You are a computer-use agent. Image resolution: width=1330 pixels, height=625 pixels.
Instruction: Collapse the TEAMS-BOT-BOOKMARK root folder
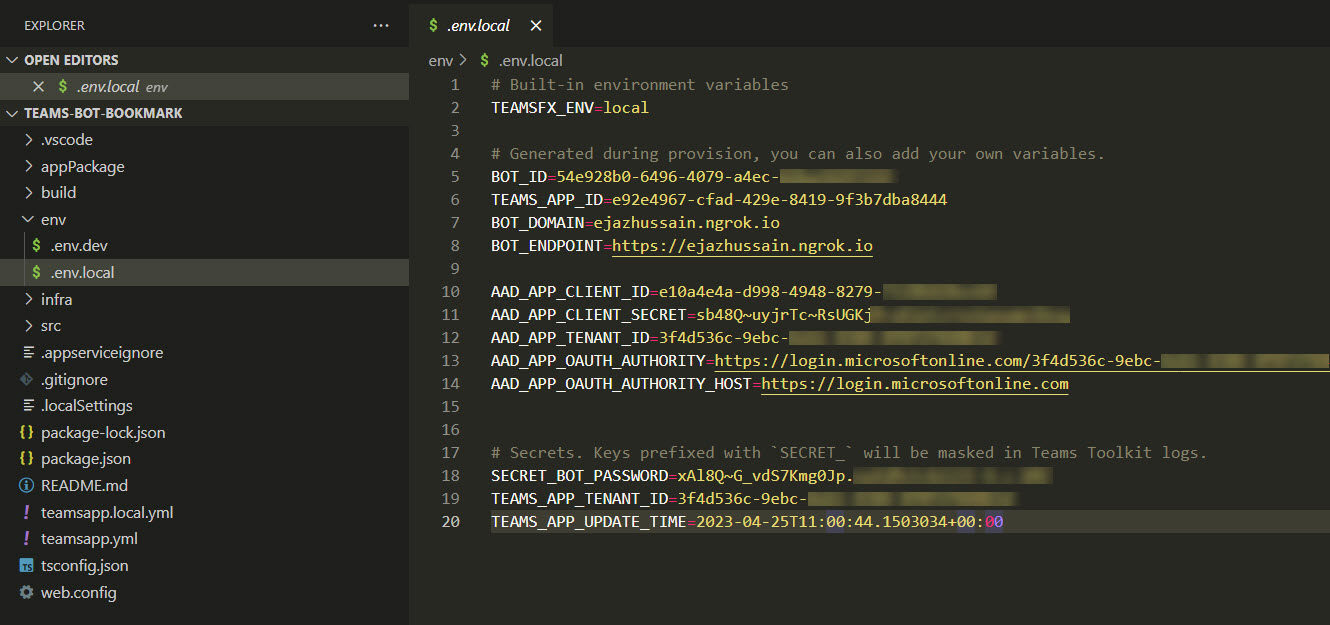coord(12,114)
